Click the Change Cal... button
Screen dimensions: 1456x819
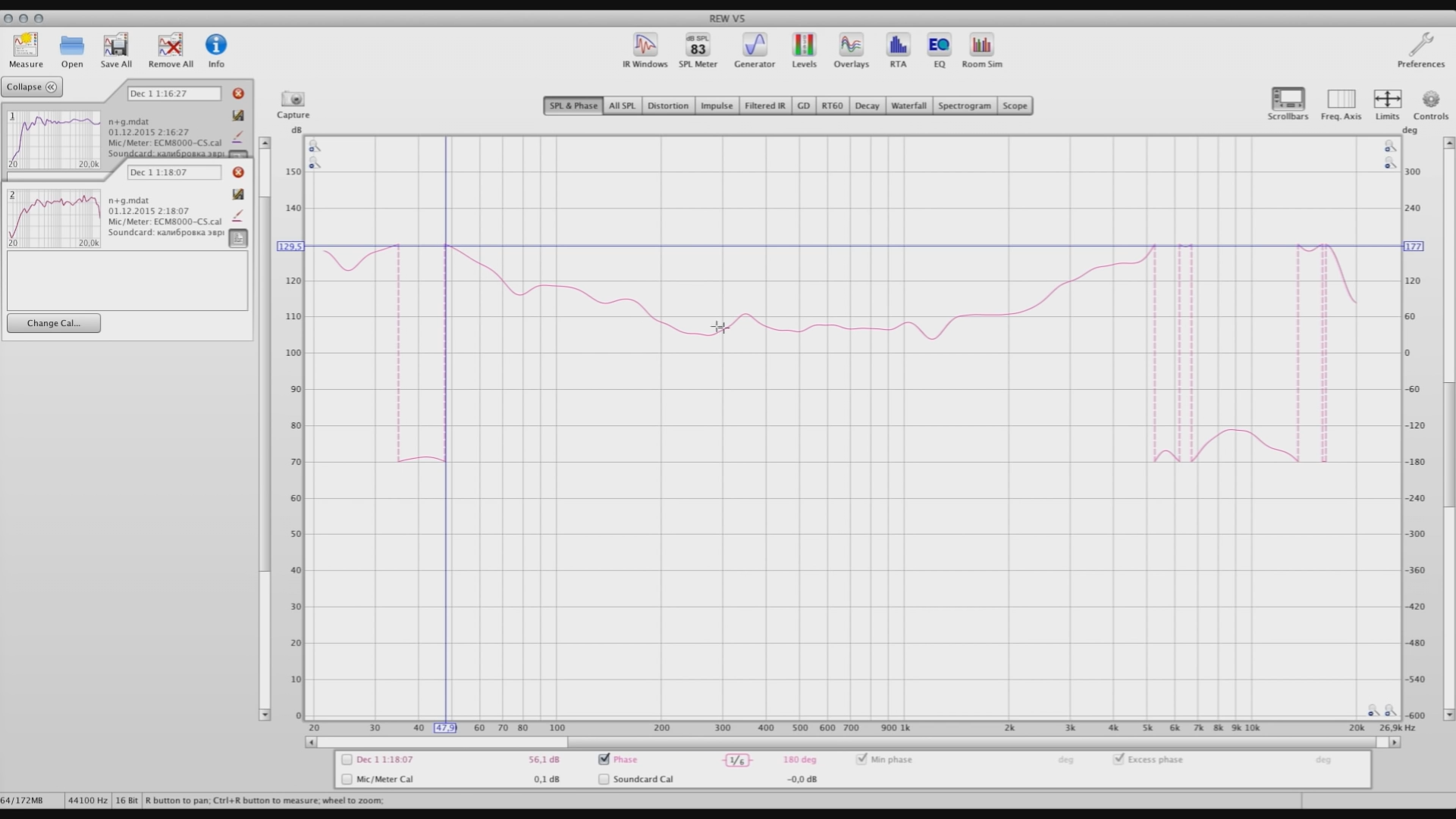[54, 323]
